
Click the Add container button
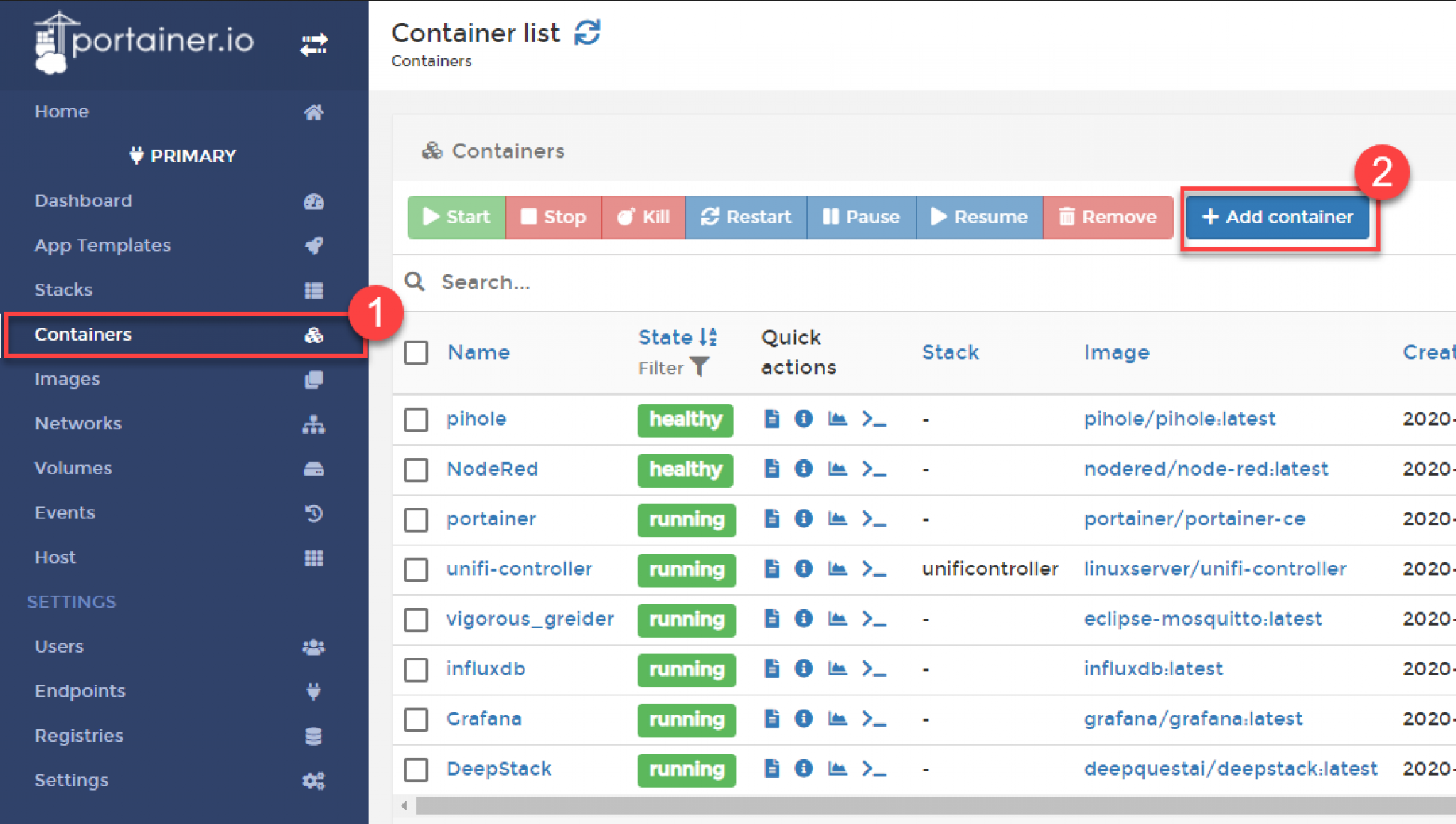click(1277, 217)
